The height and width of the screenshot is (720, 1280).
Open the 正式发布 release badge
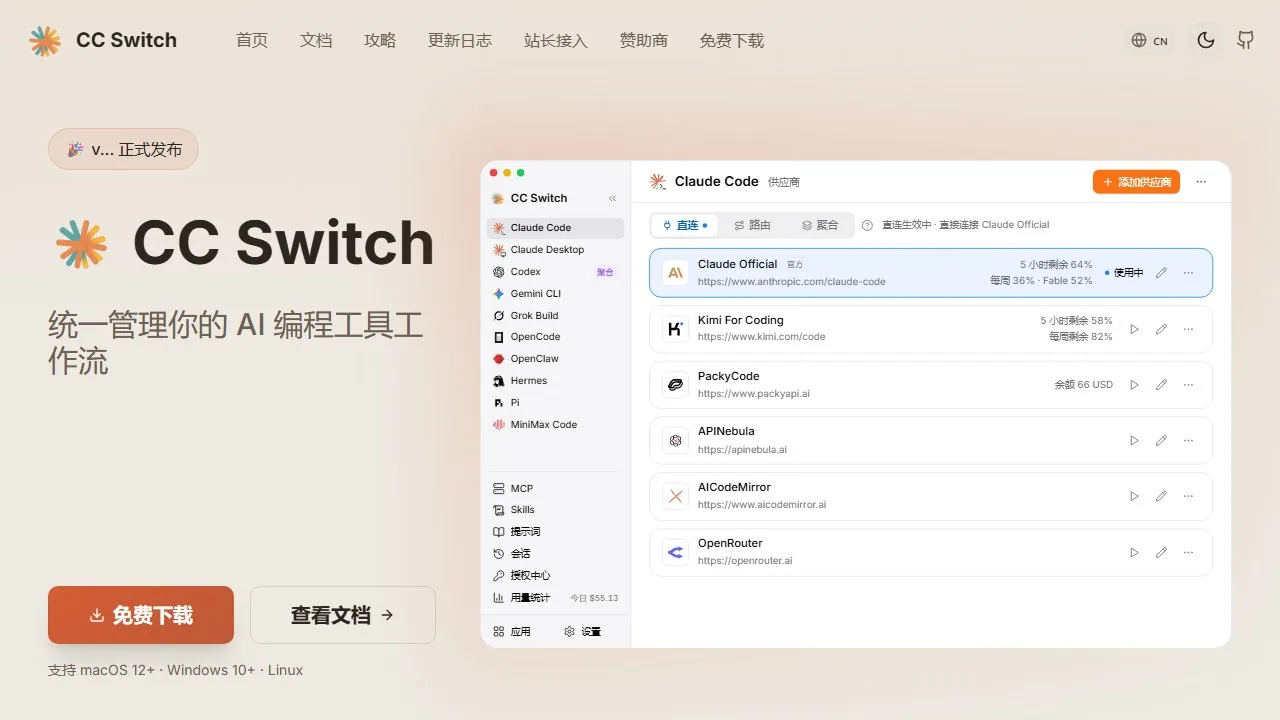tap(123, 149)
